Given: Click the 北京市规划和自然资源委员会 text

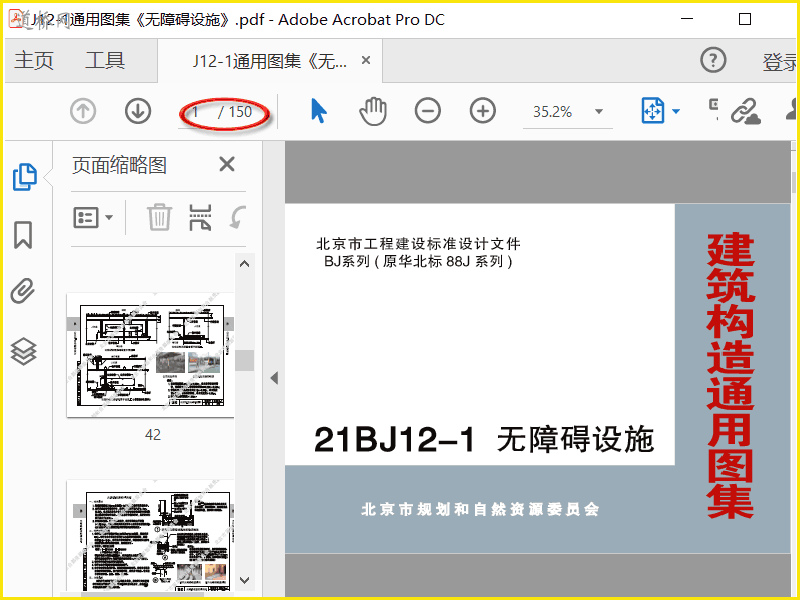Looking at the screenshot, I should [480, 509].
